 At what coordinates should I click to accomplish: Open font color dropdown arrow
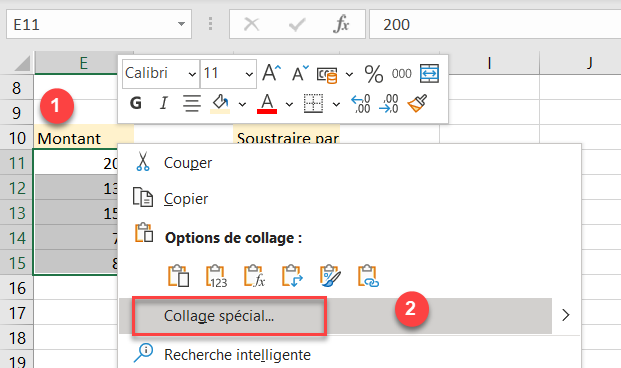(x=289, y=105)
